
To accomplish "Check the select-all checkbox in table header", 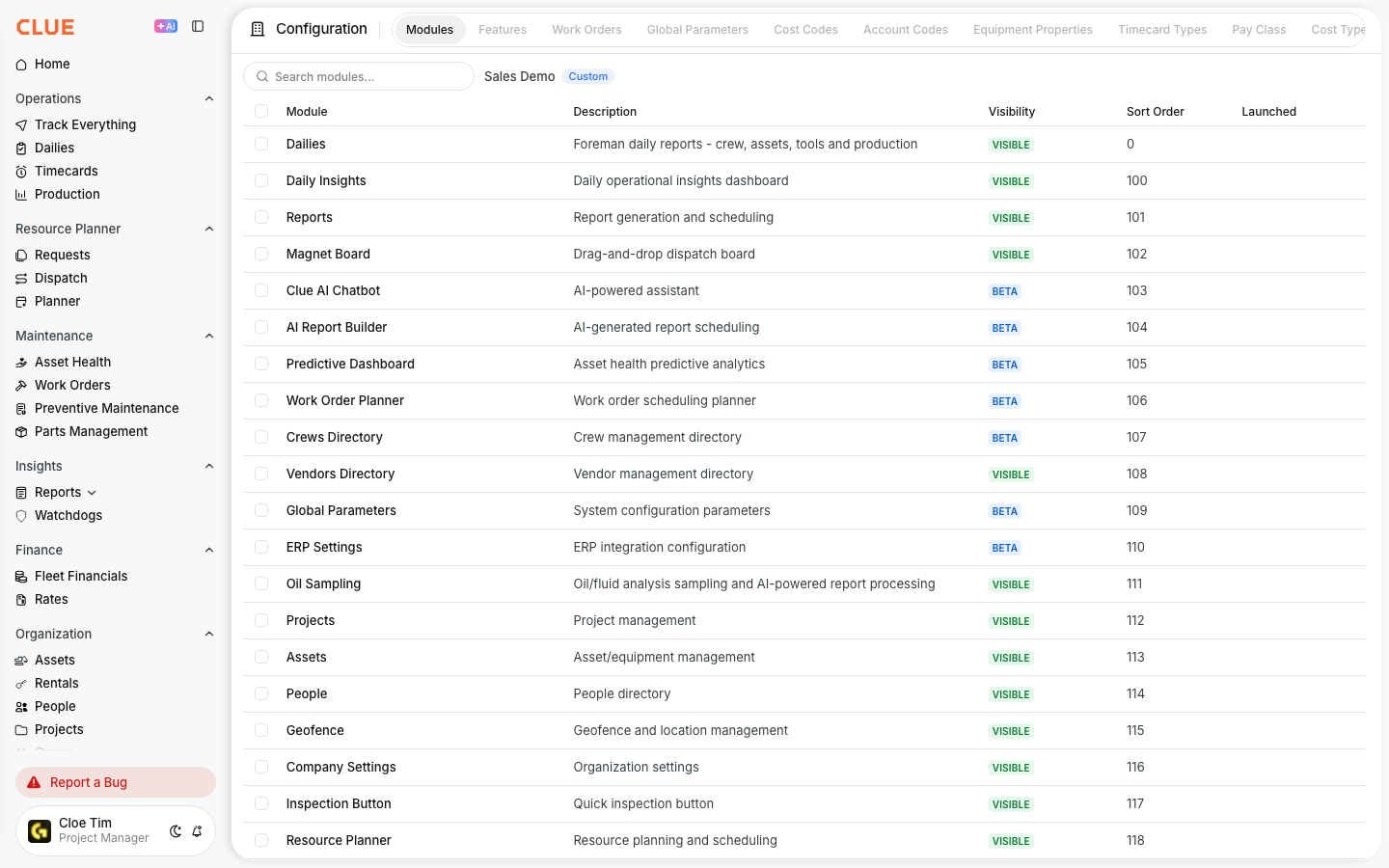I will 261,111.
